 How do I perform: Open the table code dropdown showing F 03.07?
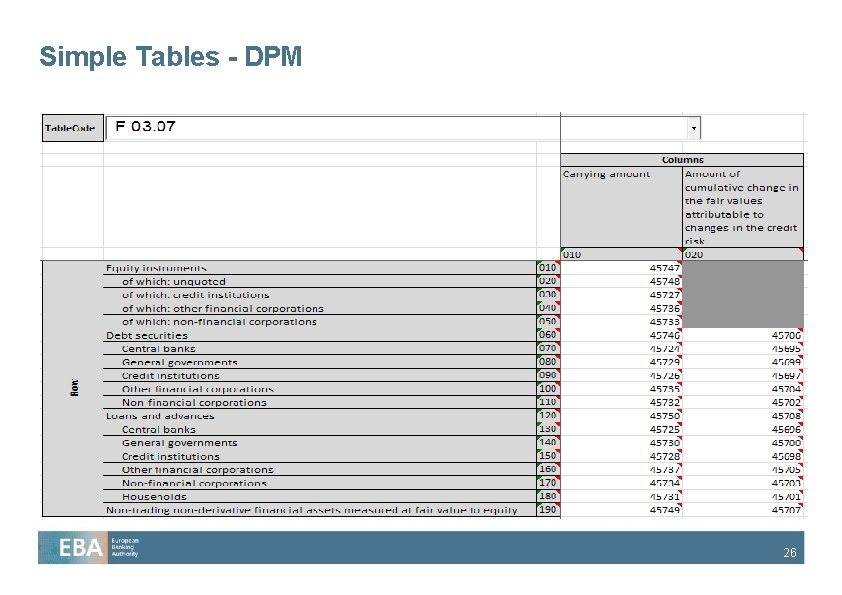click(694, 127)
